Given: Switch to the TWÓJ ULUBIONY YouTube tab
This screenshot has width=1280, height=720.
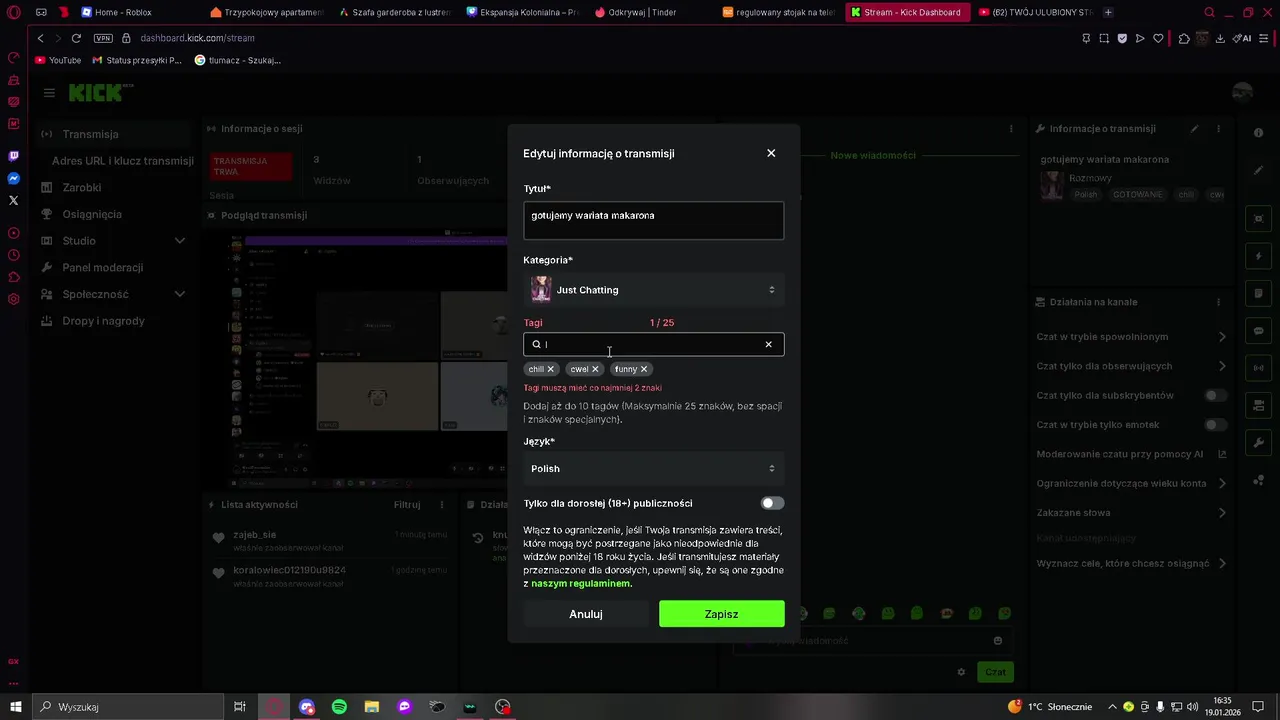Looking at the screenshot, I should point(1034,12).
